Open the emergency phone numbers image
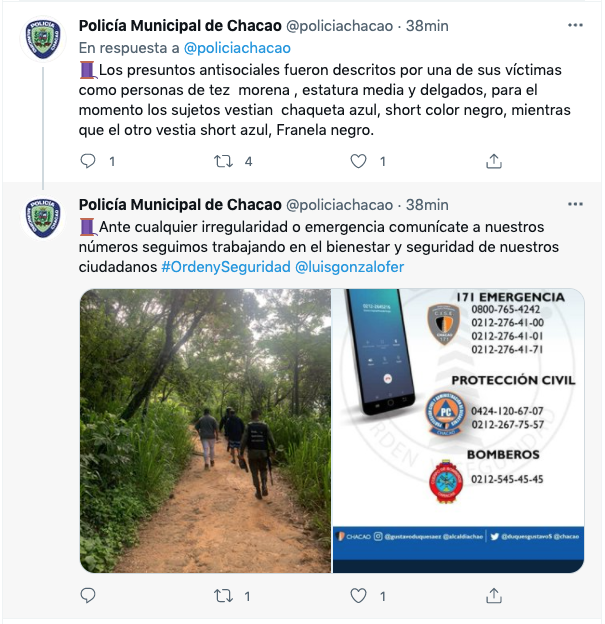Image resolution: width=605 pixels, height=624 pixels. pyautogui.click(x=458, y=430)
